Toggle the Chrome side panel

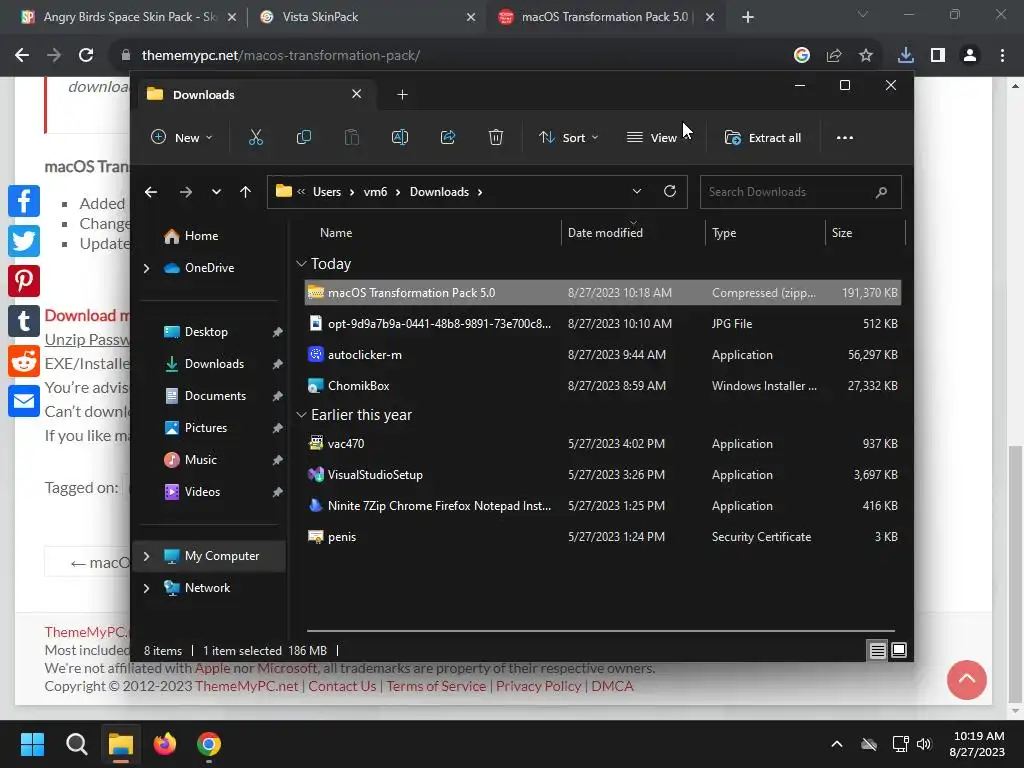click(938, 56)
